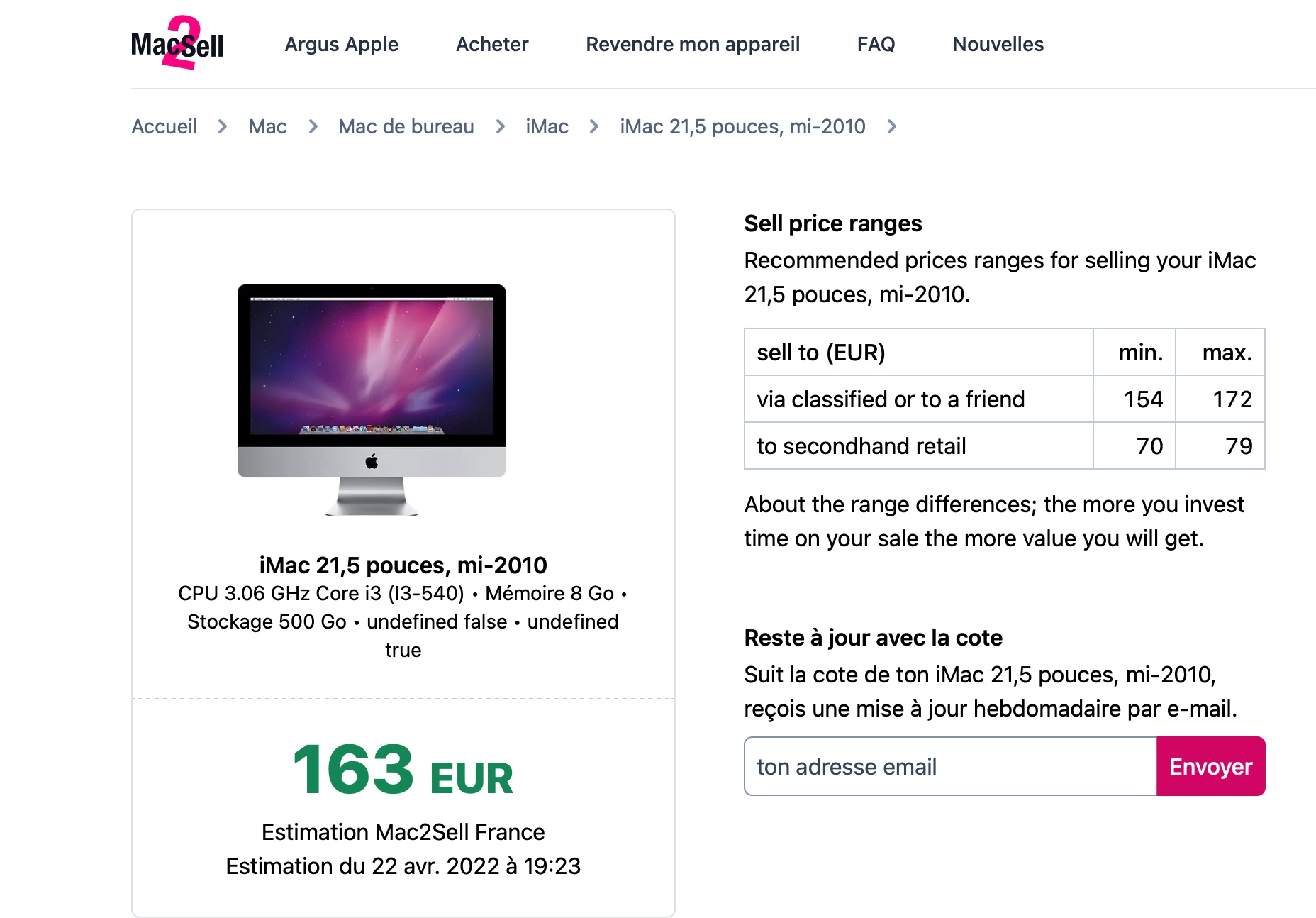
Task: Click the Mac breadcrumb link
Action: click(x=268, y=126)
